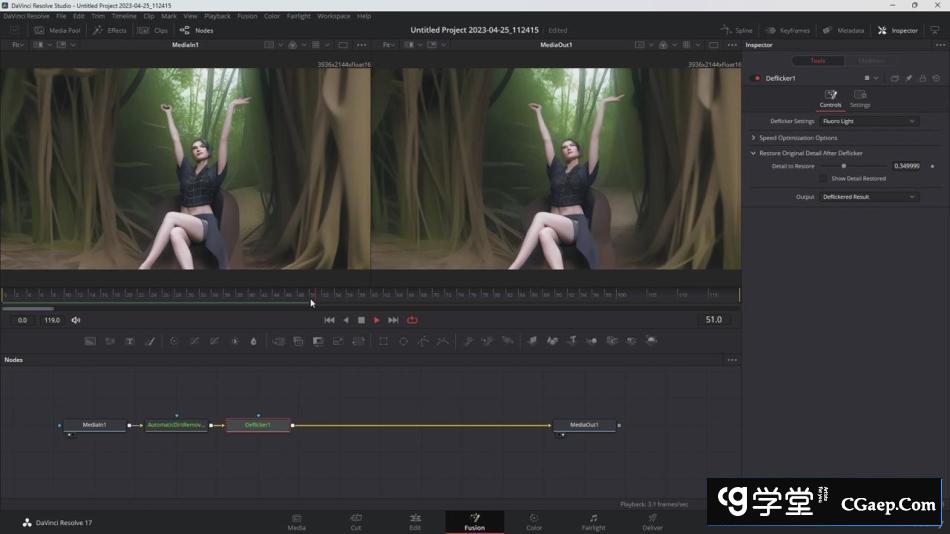Click the Play button in transport controls

pos(377,320)
